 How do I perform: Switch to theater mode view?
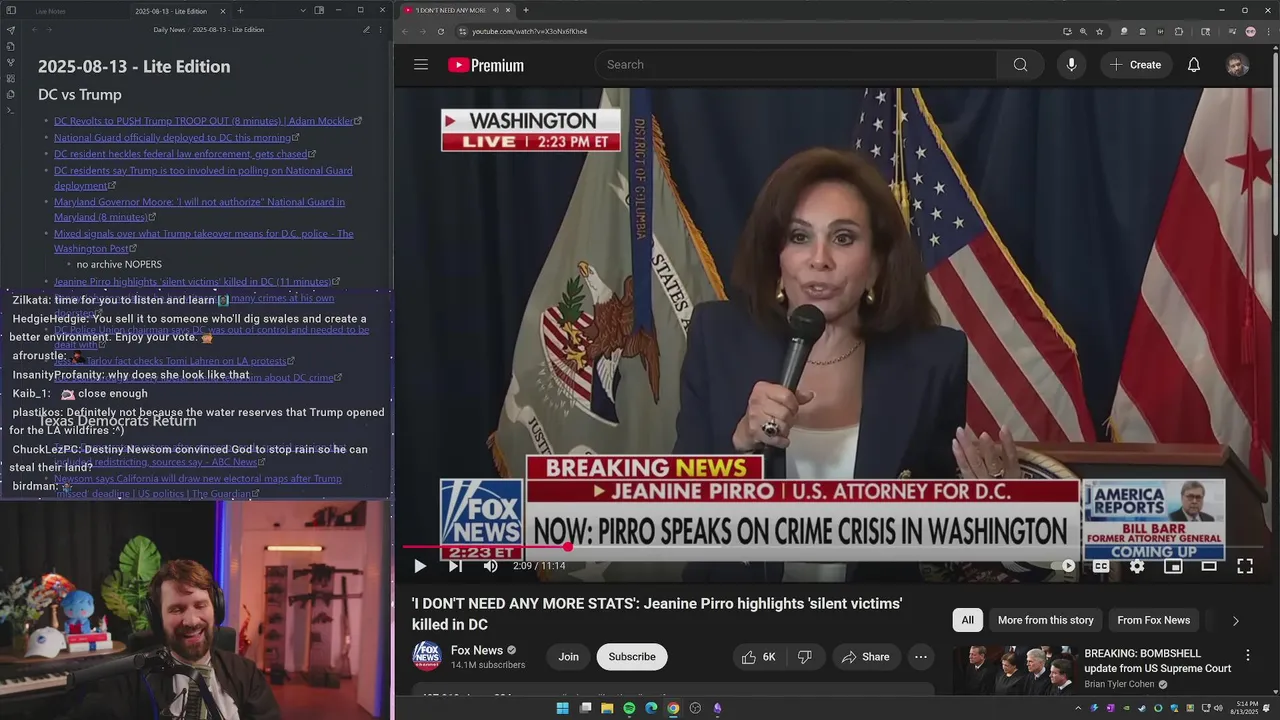(1209, 566)
